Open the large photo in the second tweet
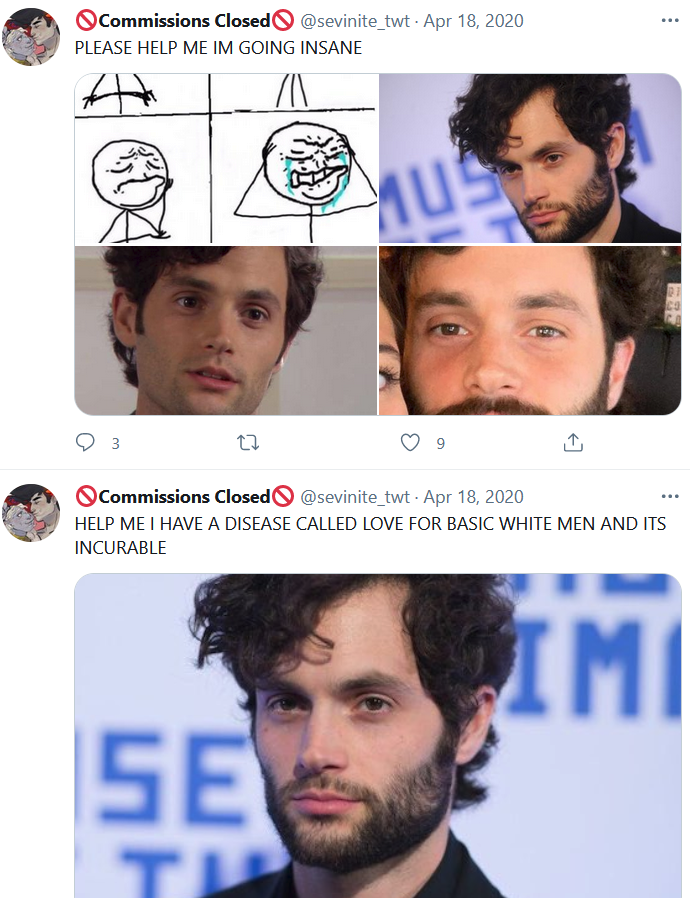The width and height of the screenshot is (690, 898). tap(378, 736)
